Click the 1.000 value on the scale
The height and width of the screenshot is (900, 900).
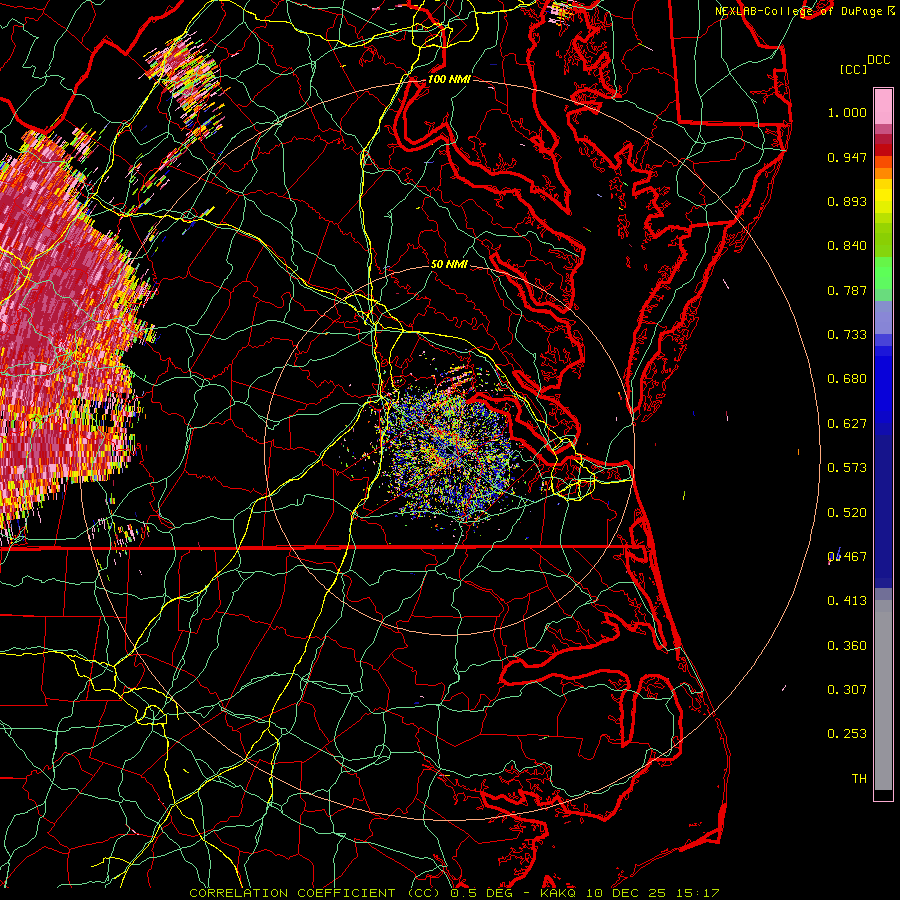coord(847,112)
